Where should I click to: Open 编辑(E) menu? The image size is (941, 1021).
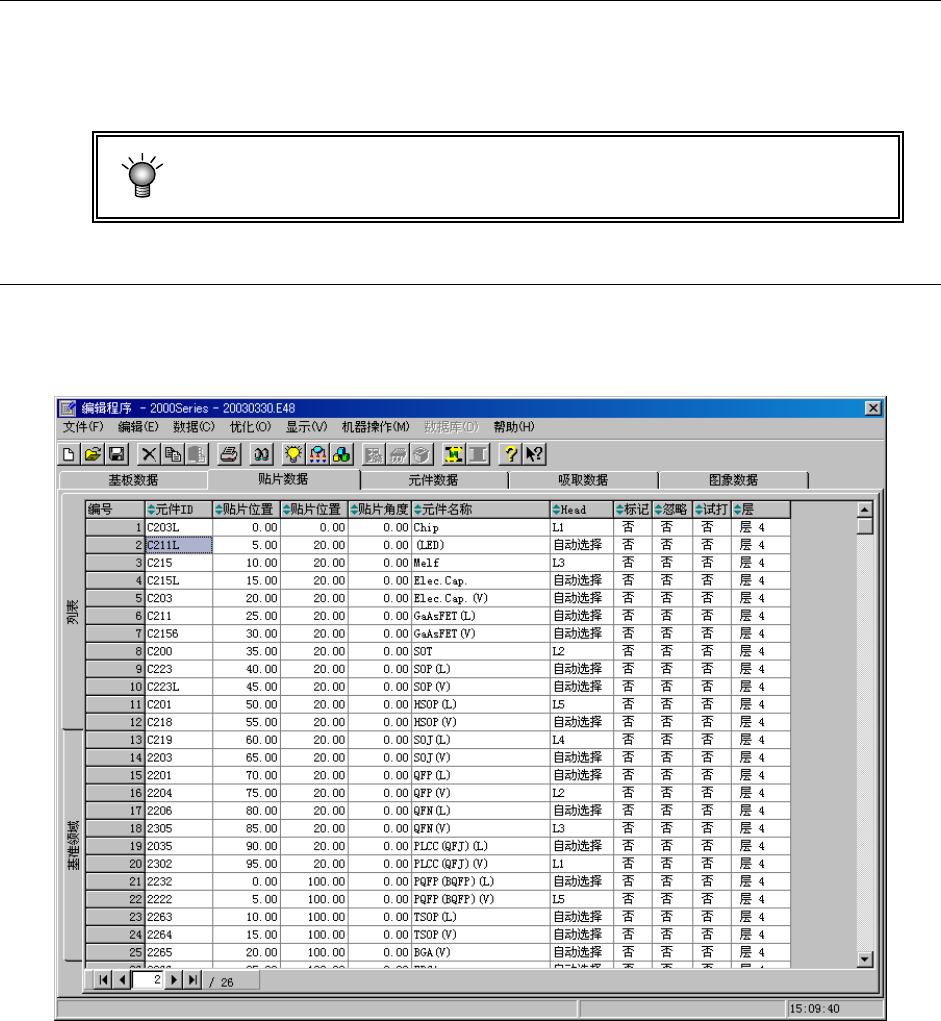pos(138,427)
